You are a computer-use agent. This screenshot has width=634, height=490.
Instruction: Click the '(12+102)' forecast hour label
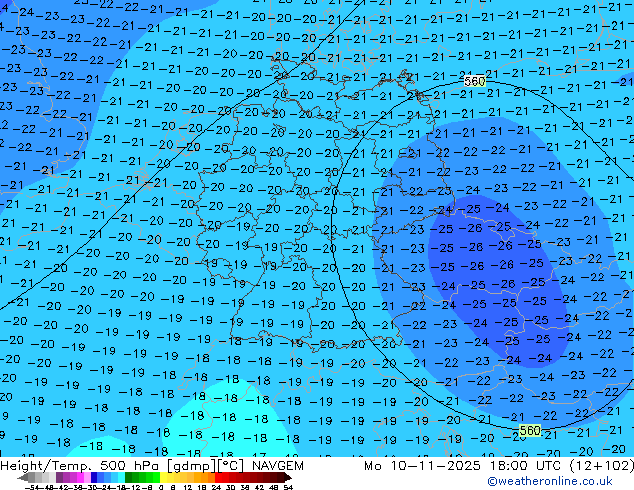pos(602,466)
